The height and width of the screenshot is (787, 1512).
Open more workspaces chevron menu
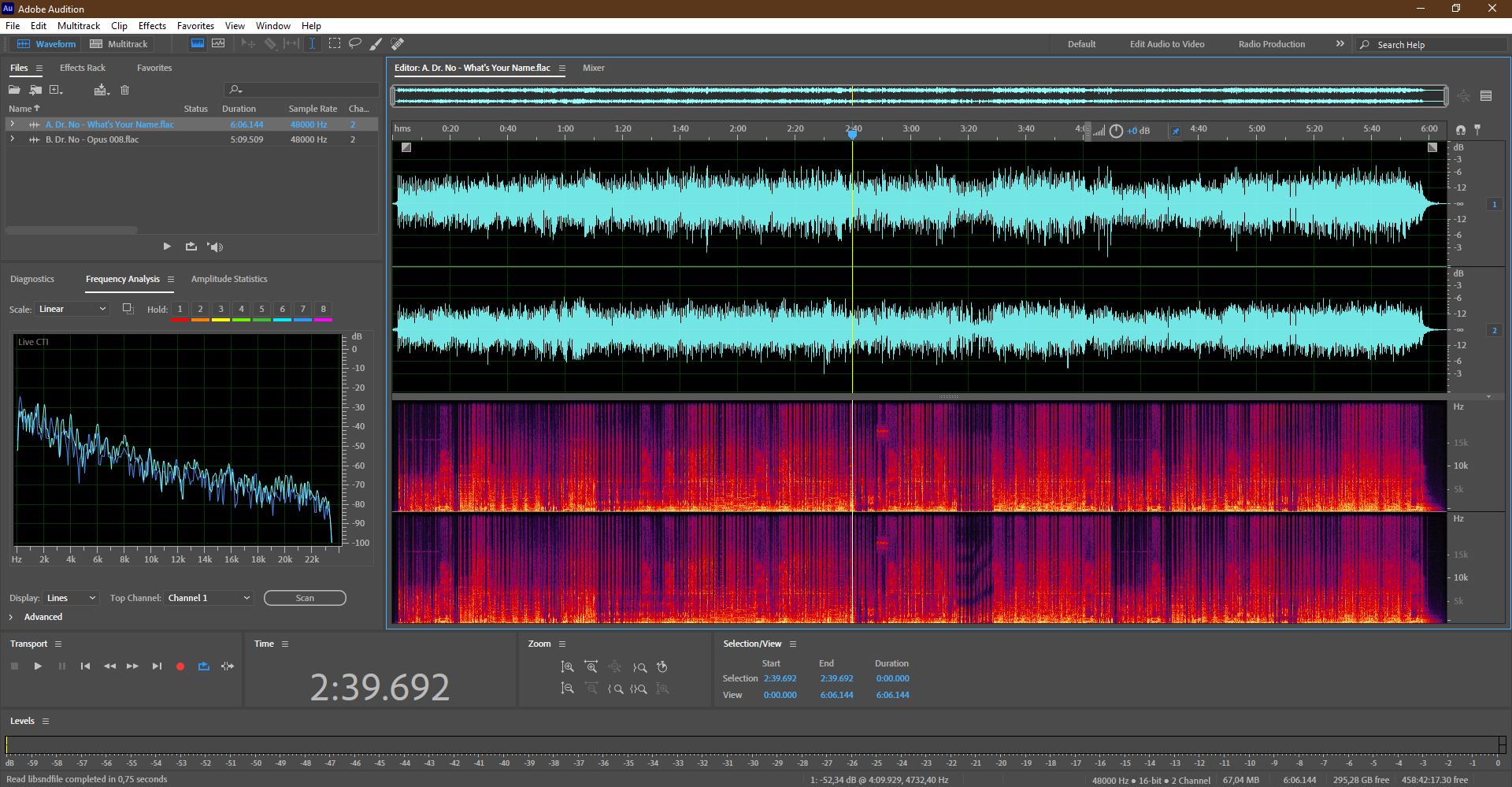1340,44
